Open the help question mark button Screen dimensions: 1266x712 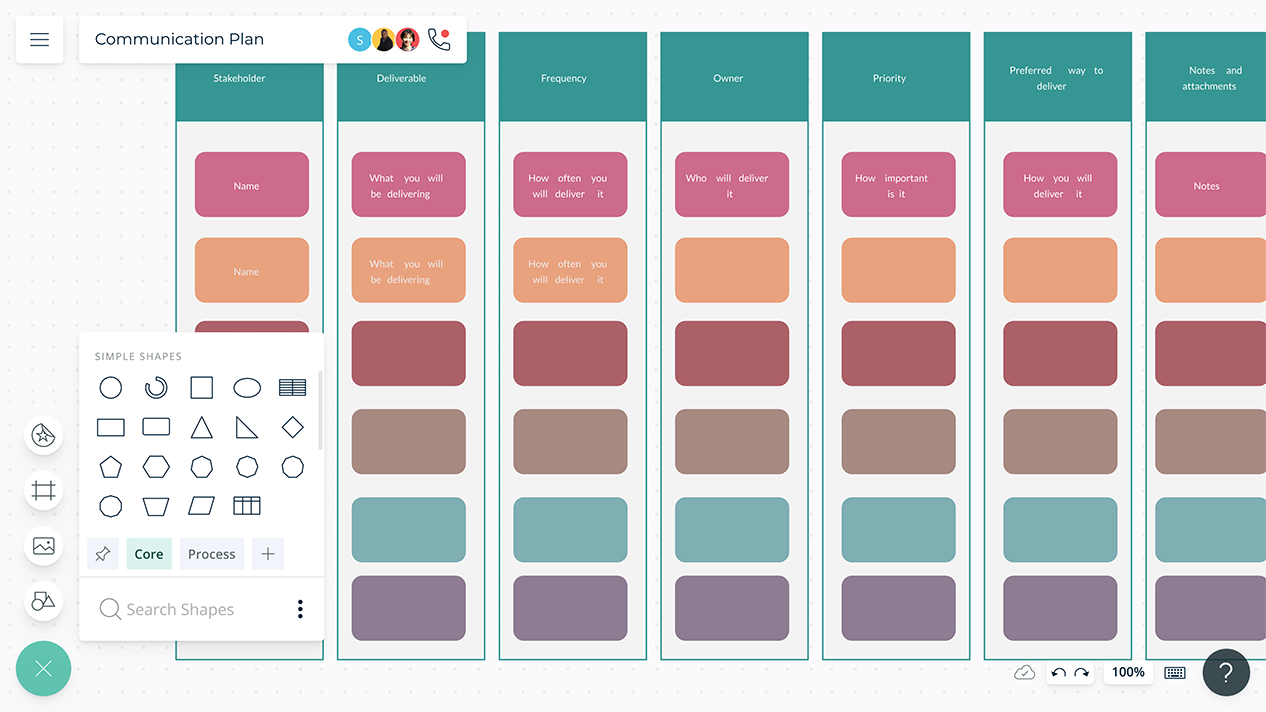click(x=1226, y=673)
